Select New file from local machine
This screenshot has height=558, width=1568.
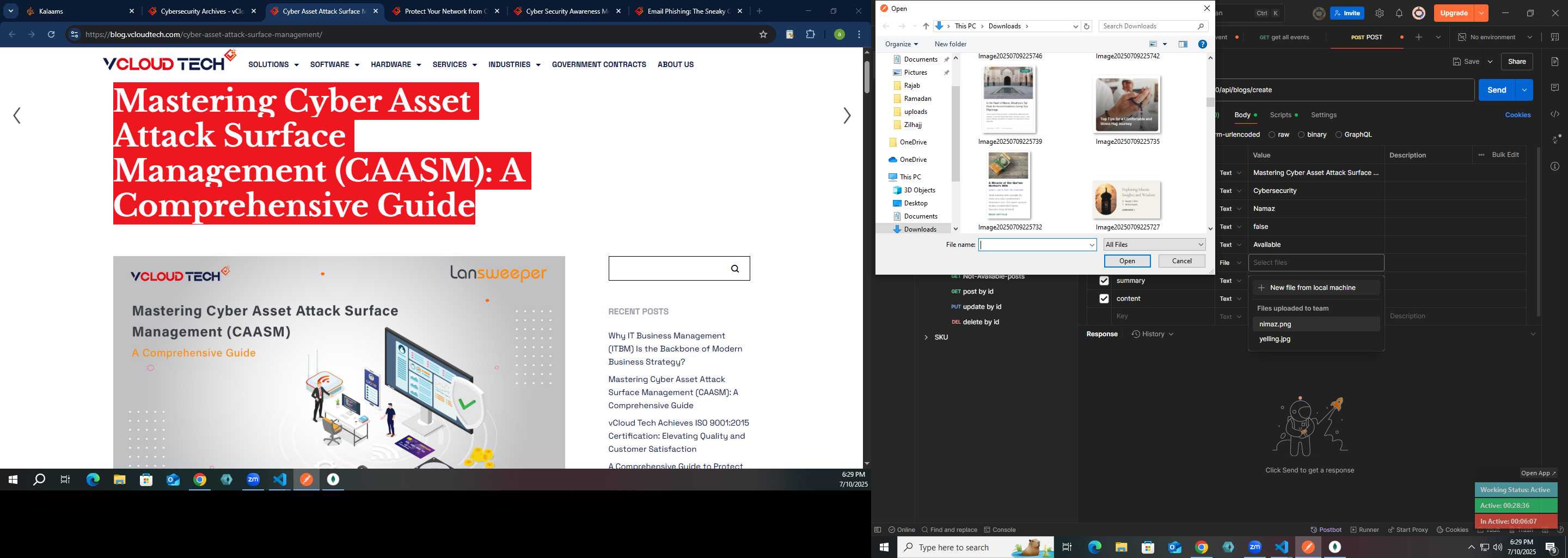(1315, 288)
